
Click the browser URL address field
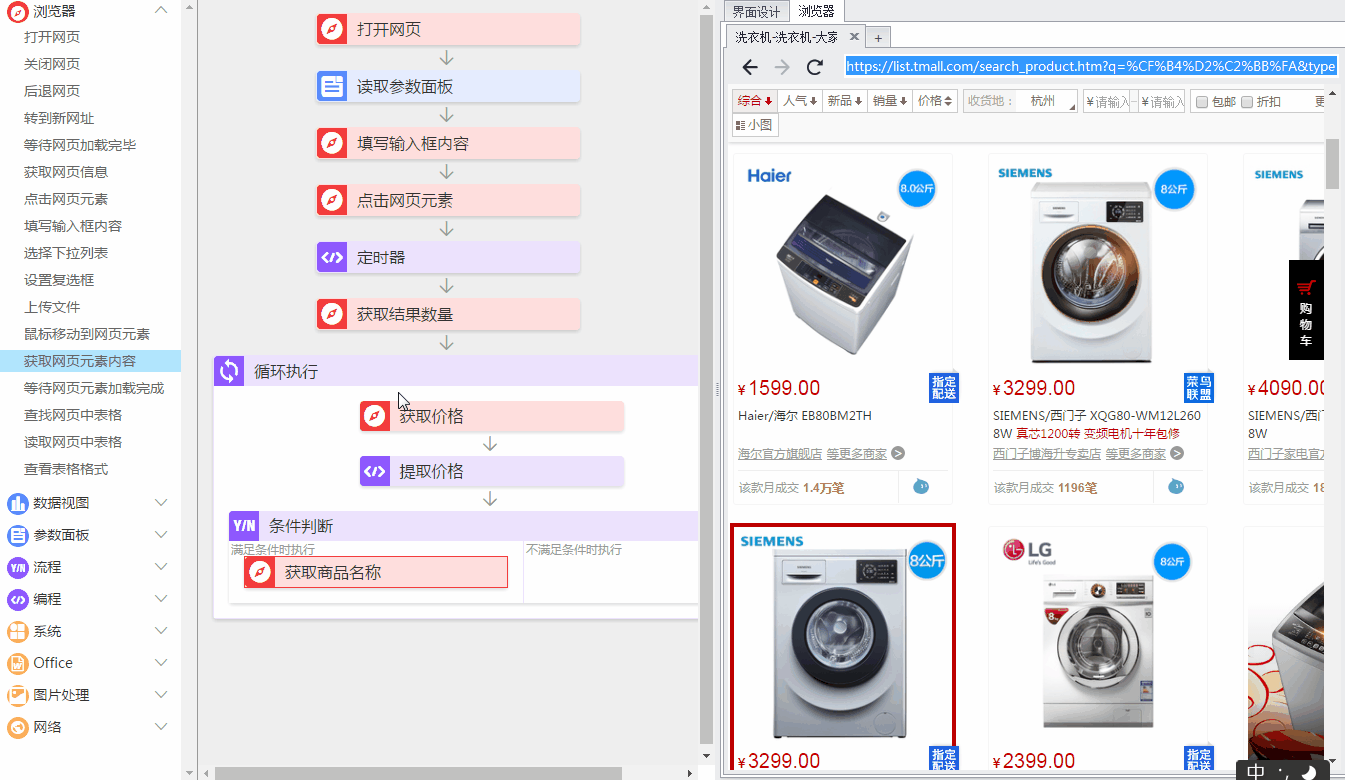(1090, 66)
